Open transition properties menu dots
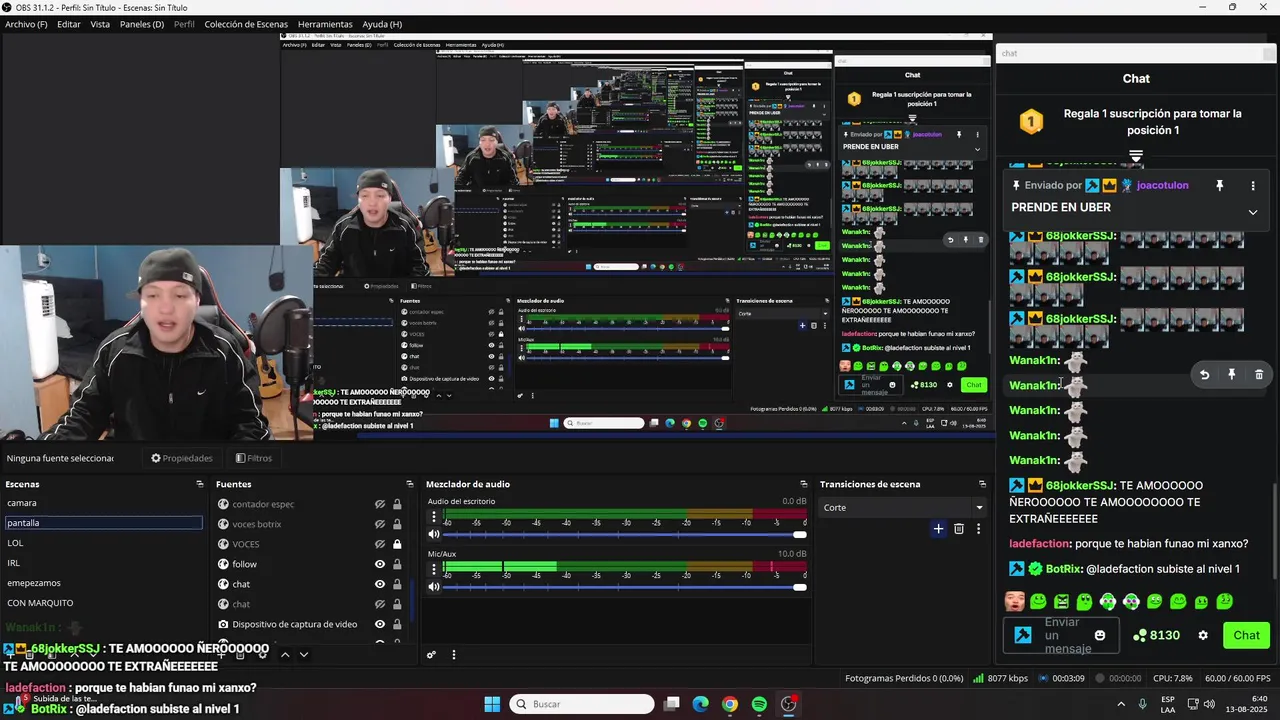The width and height of the screenshot is (1280, 720). [978, 529]
